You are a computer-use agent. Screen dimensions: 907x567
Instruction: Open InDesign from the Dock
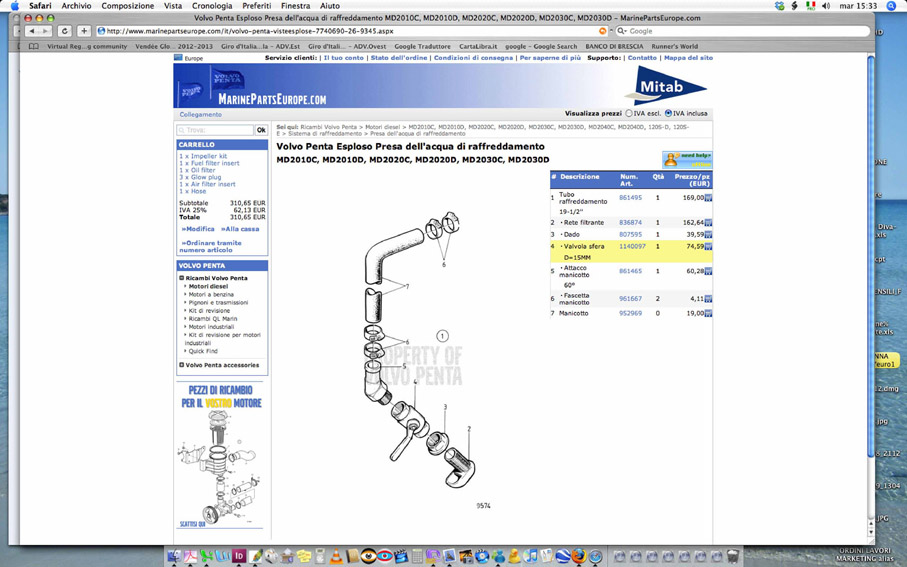point(239,557)
